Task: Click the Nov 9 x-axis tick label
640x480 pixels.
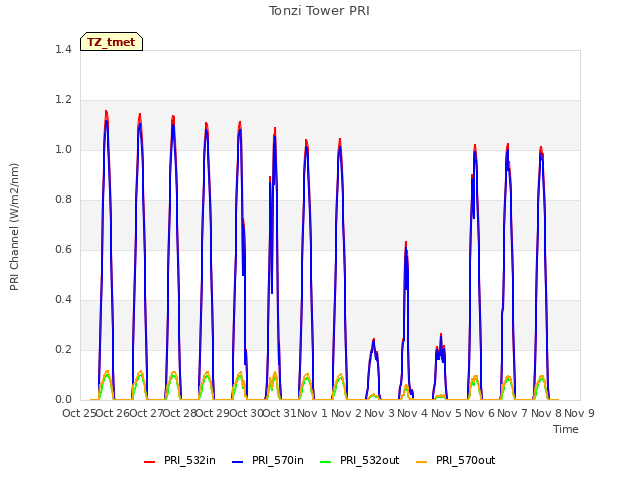Action: pos(579,413)
